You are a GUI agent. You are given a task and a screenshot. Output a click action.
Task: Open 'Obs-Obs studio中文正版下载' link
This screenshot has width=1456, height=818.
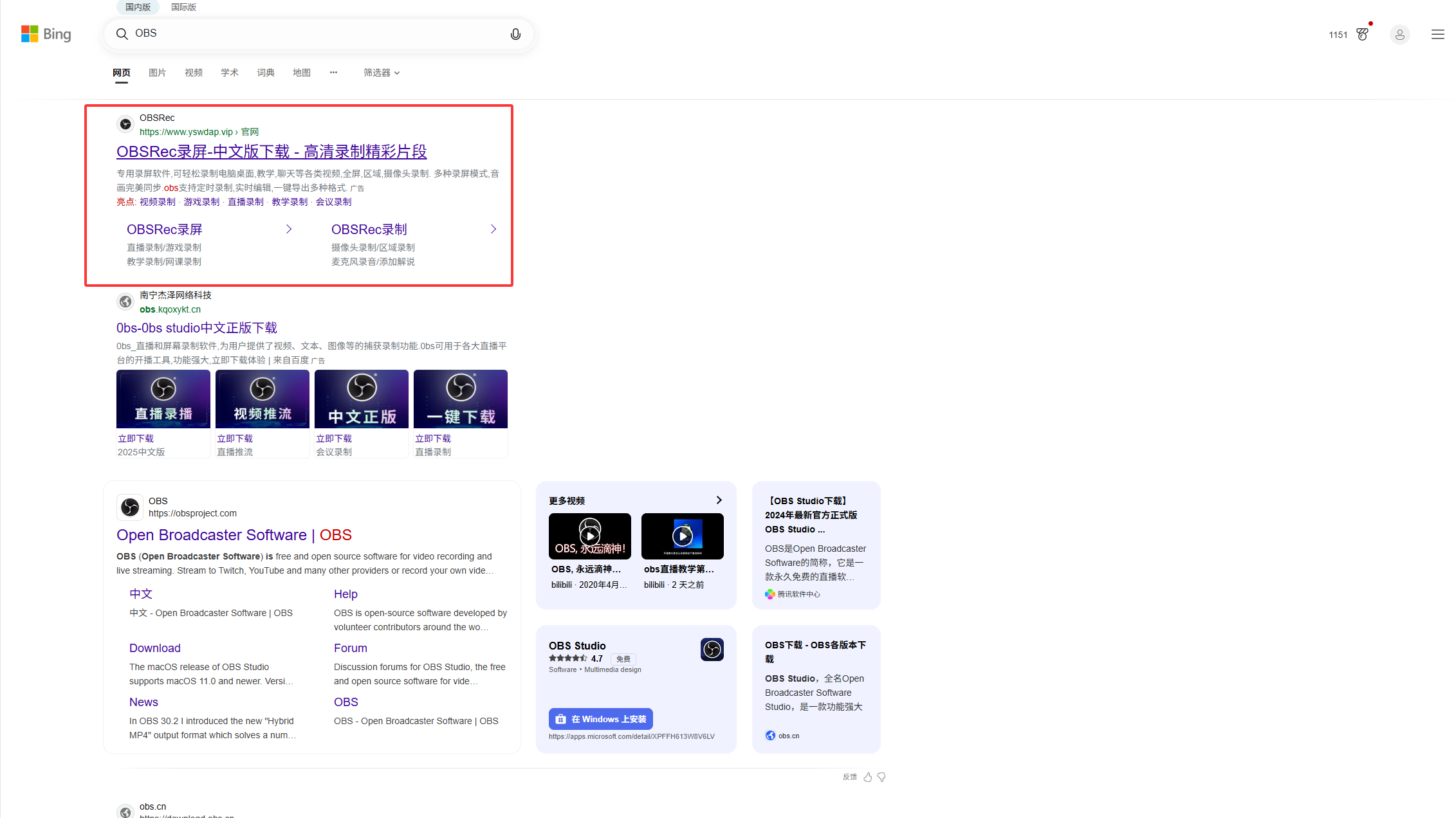pos(197,328)
